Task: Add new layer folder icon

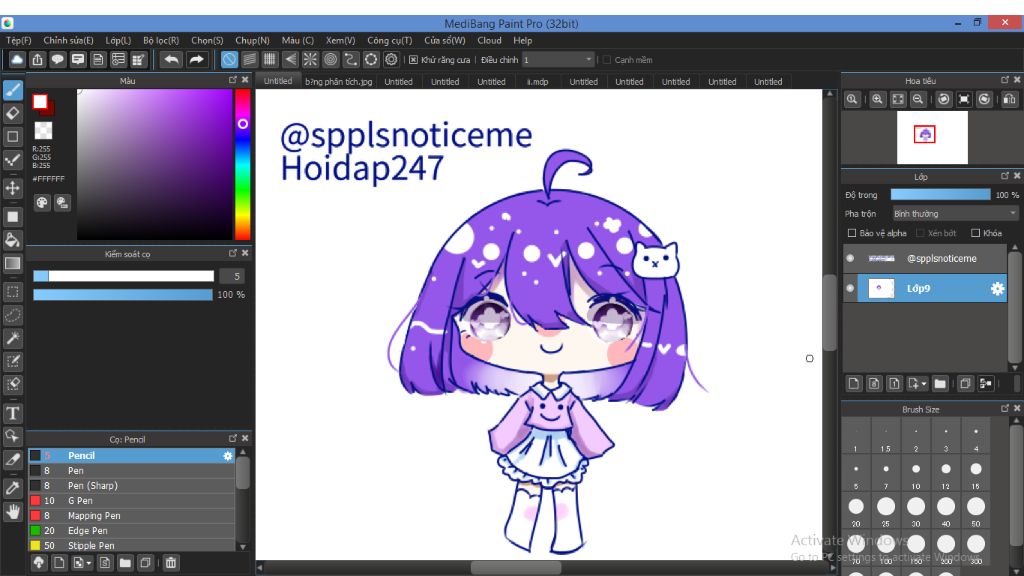Action: tap(940, 383)
